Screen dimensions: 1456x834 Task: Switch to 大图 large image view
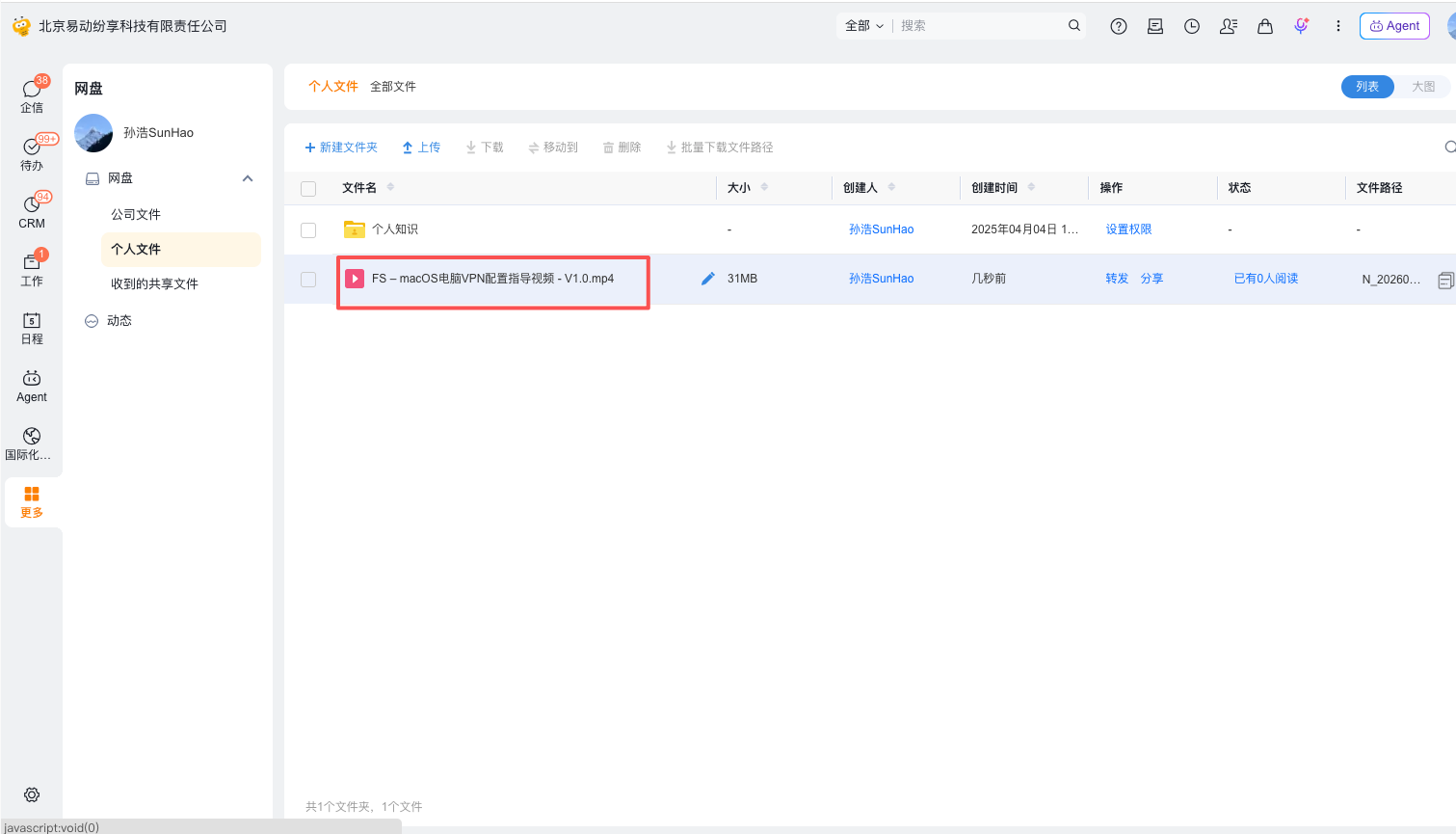click(x=1423, y=87)
